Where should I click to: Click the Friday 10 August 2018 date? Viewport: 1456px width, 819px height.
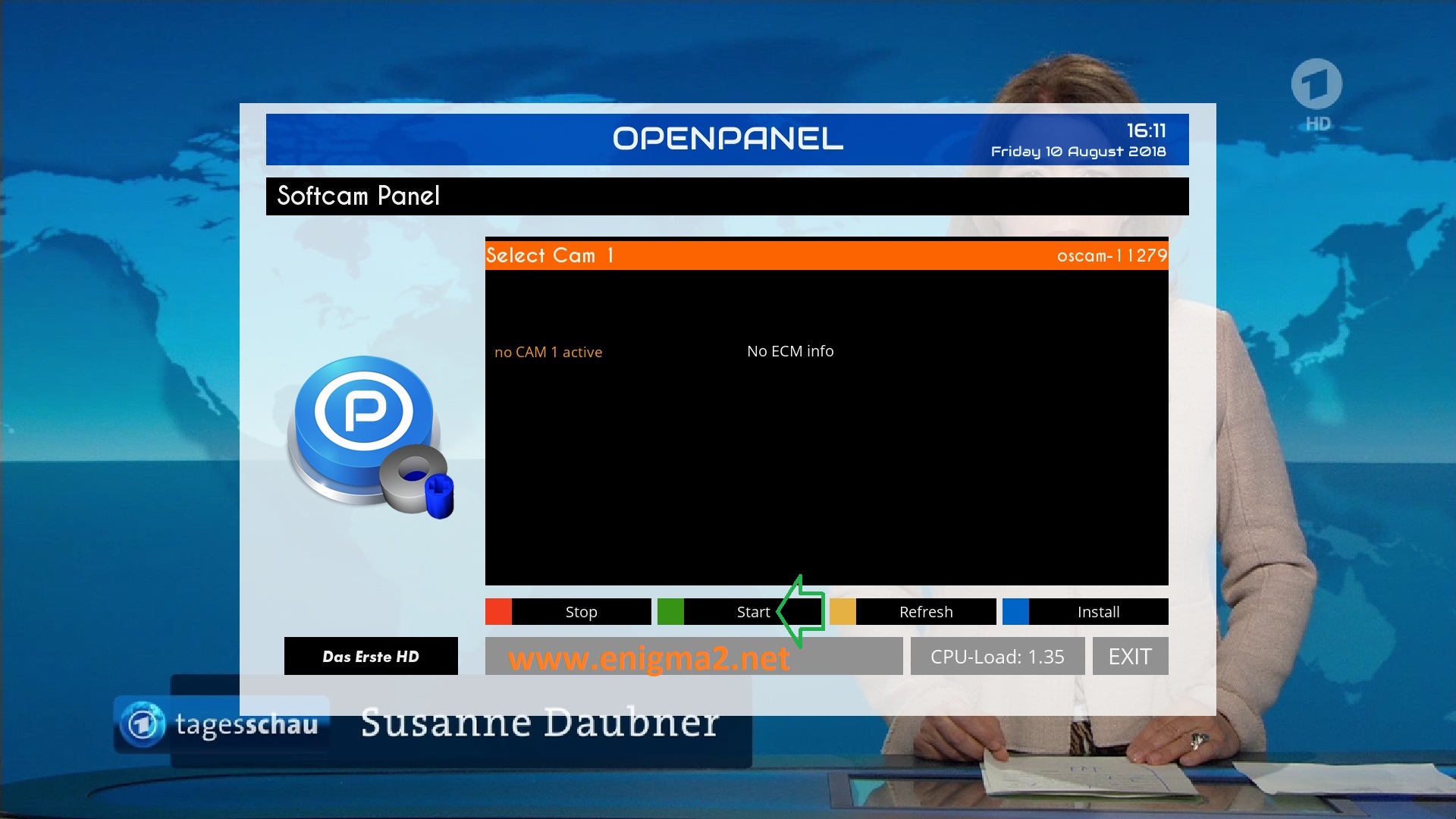1078,152
